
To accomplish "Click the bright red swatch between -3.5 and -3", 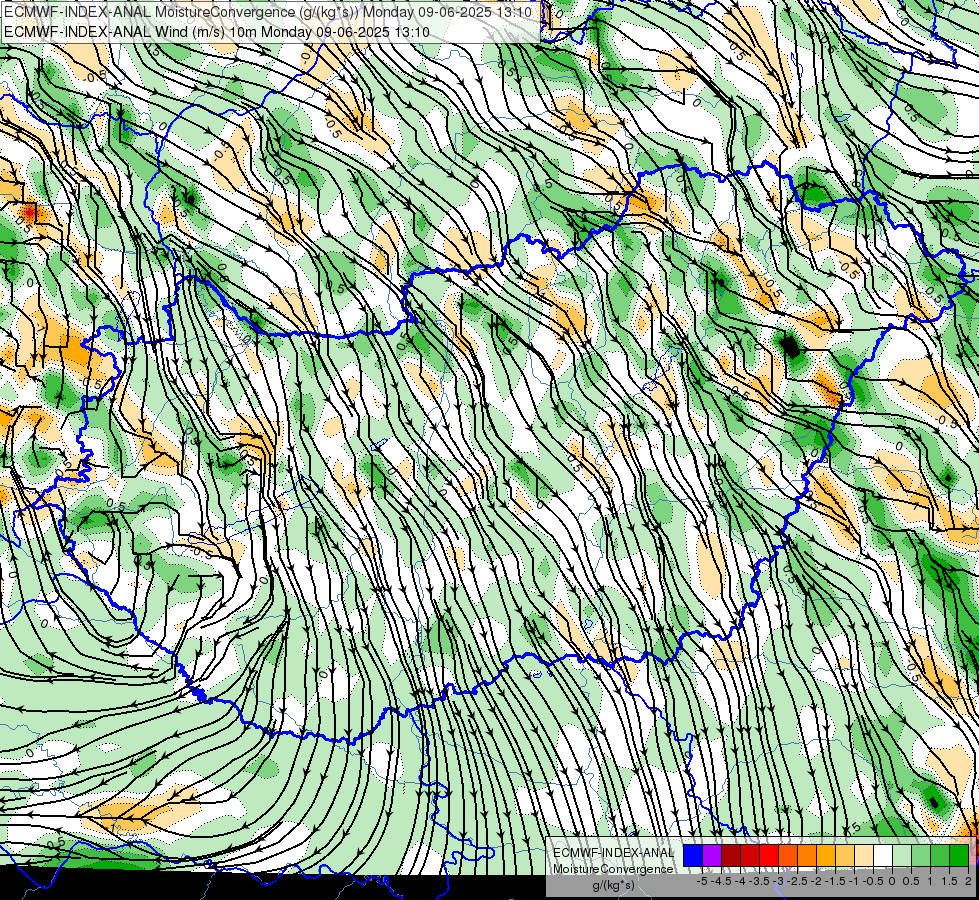I will 769,856.
